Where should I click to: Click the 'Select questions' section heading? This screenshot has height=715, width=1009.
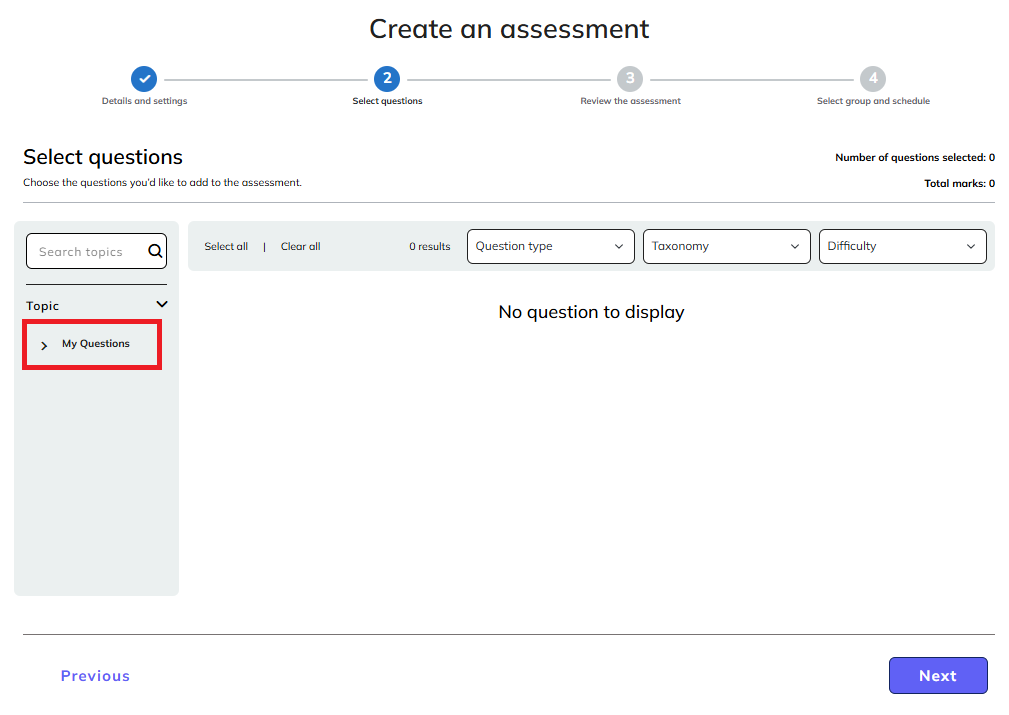pos(103,157)
